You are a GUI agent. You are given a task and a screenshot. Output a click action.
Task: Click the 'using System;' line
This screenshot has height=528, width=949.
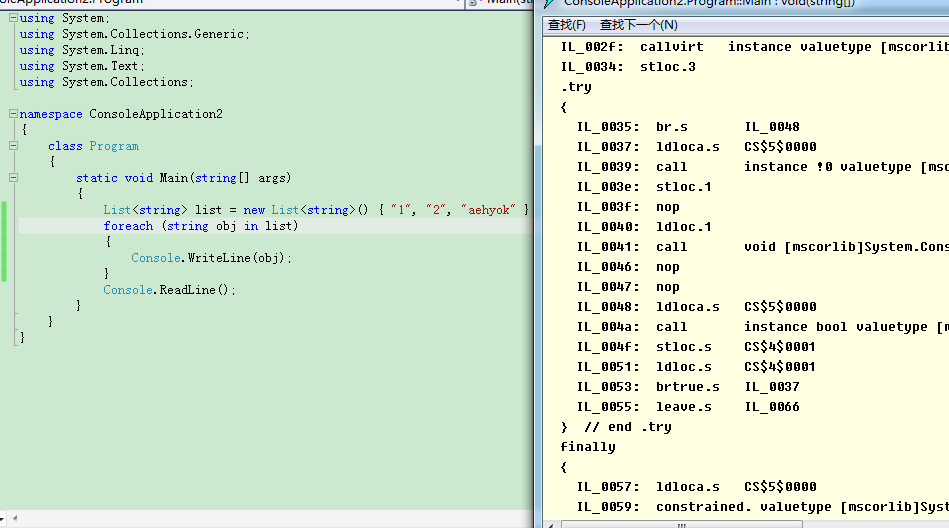point(65,18)
